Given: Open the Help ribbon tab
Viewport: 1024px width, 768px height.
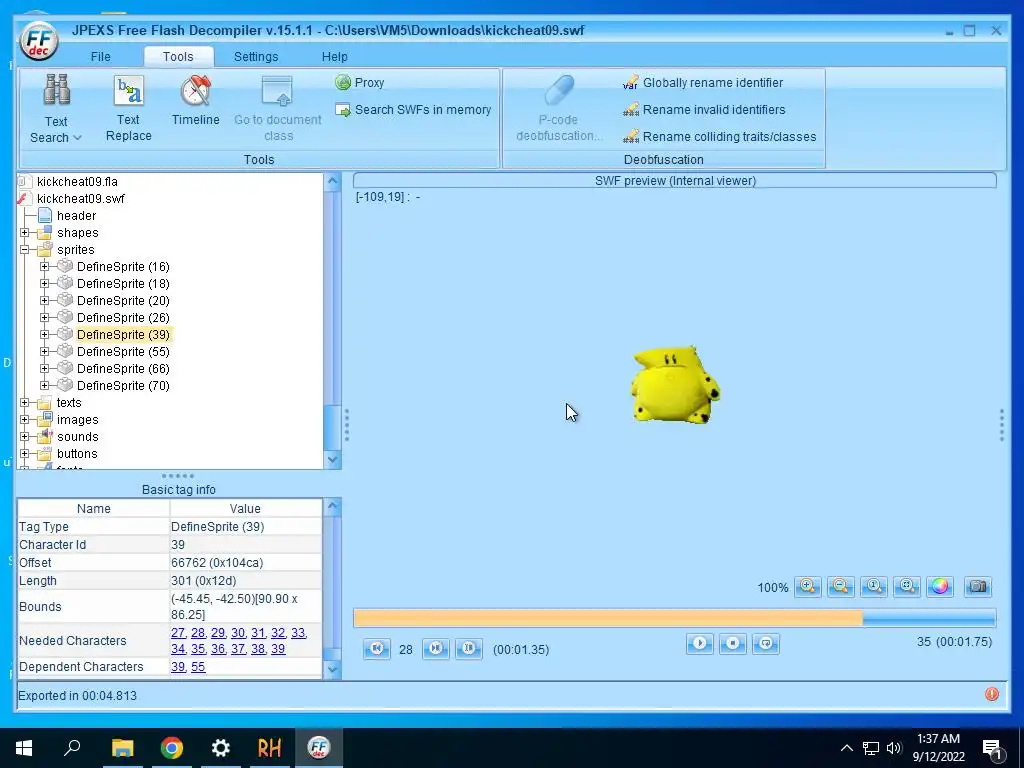Looking at the screenshot, I should (x=334, y=57).
